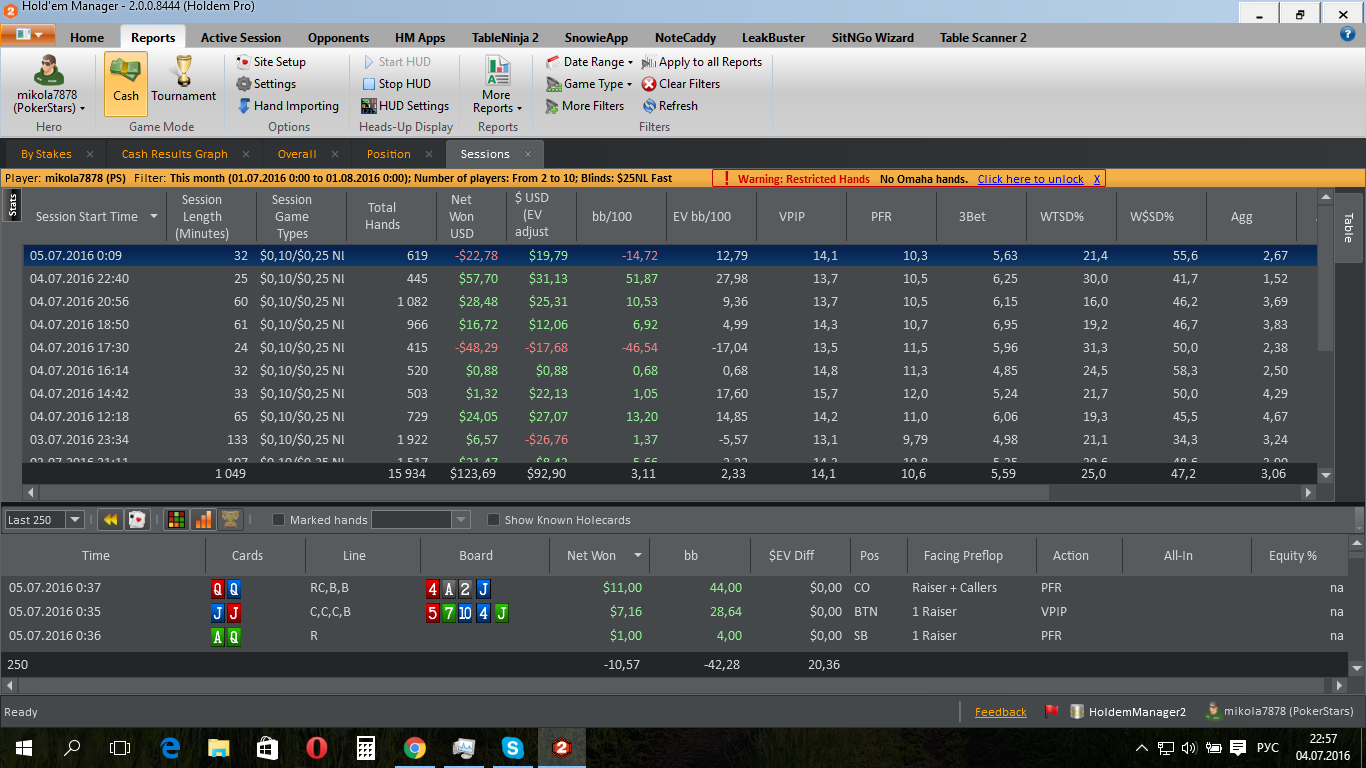1366x768 pixels.
Task: Switch to the Cash Results Graph report tab
Action: pyautogui.click(x=174, y=154)
